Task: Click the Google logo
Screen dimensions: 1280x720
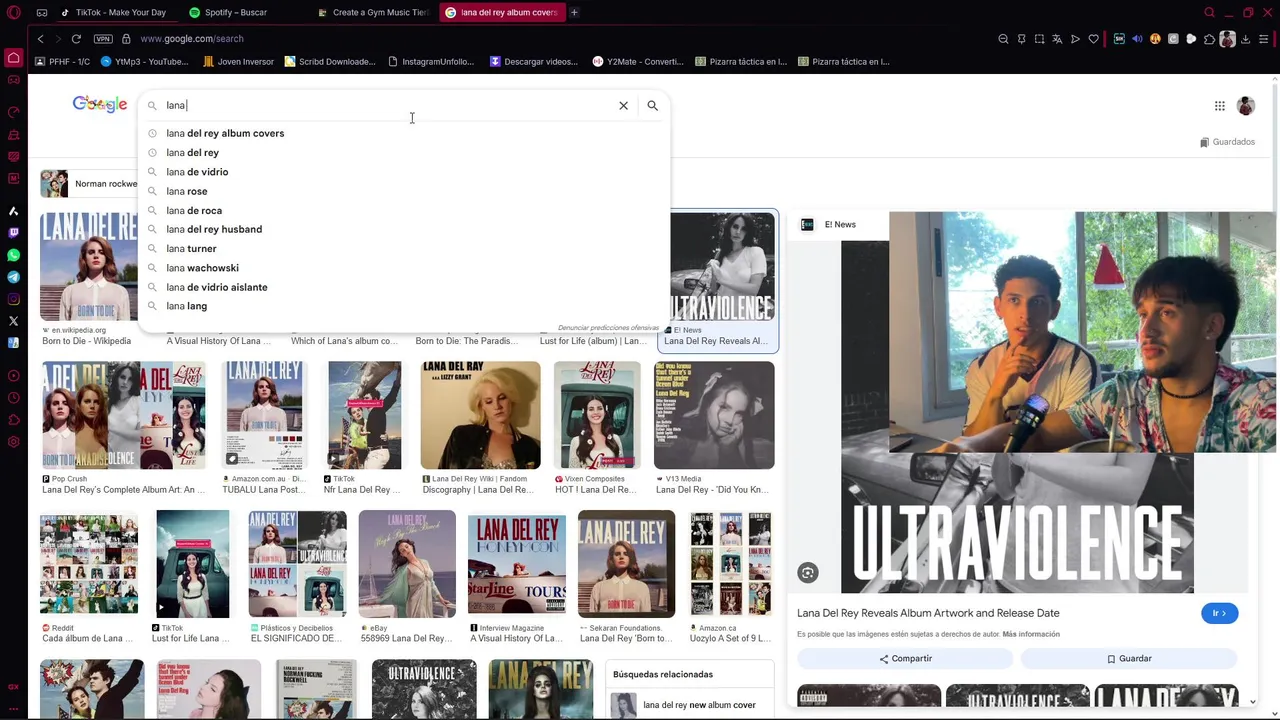Action: point(99,104)
